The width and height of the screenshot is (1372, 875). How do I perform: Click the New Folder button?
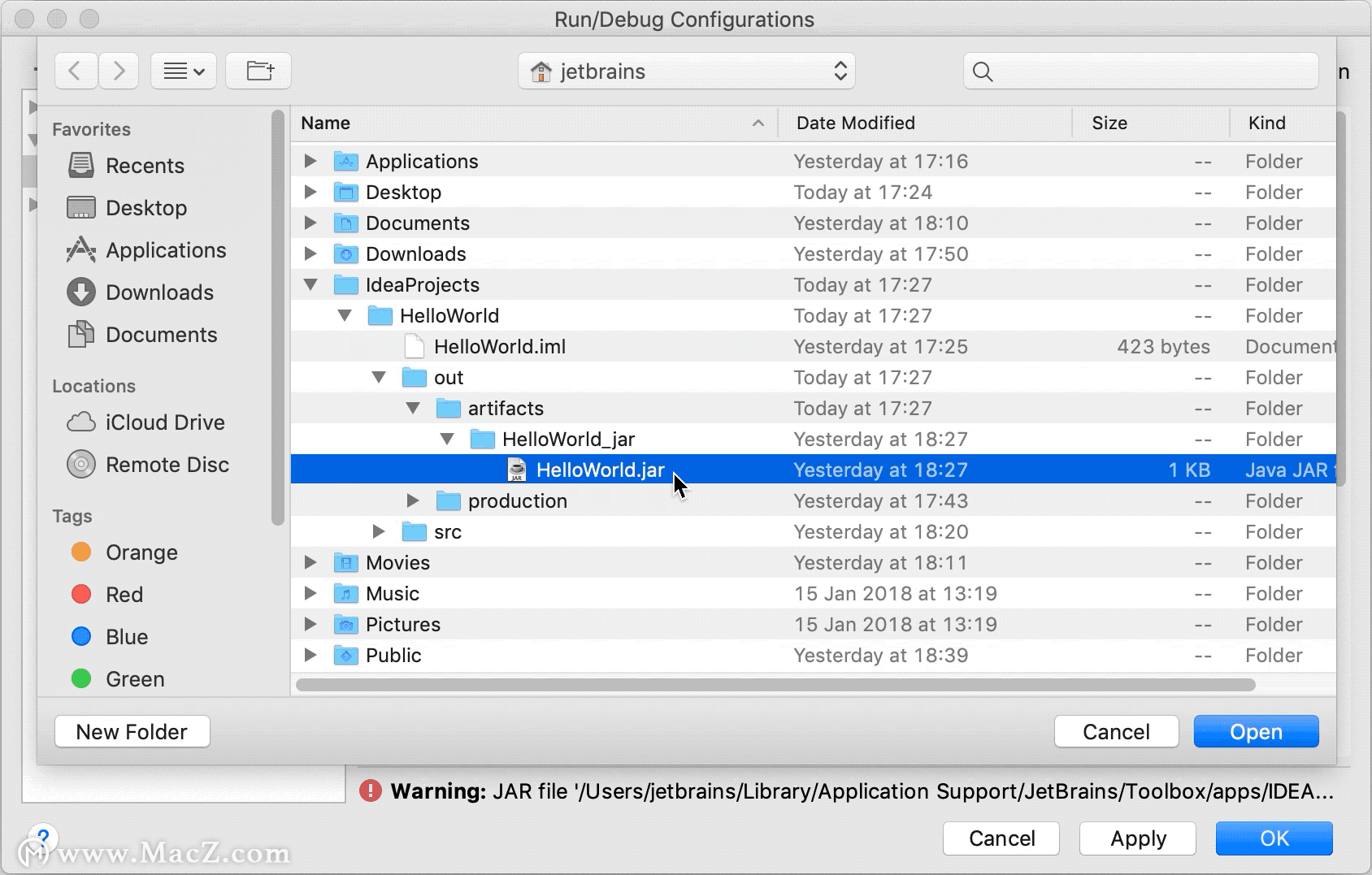(x=132, y=731)
